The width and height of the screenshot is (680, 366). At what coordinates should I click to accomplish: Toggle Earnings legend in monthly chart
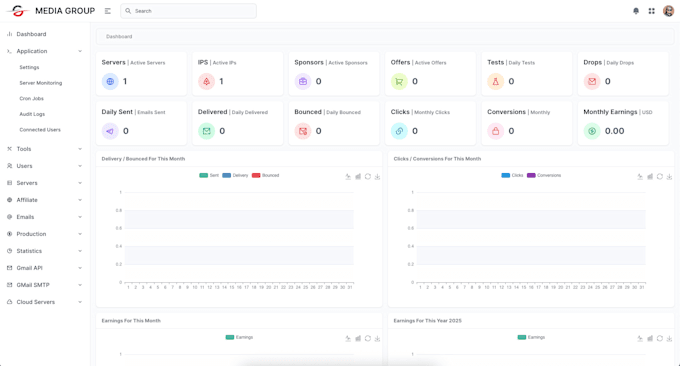point(239,337)
